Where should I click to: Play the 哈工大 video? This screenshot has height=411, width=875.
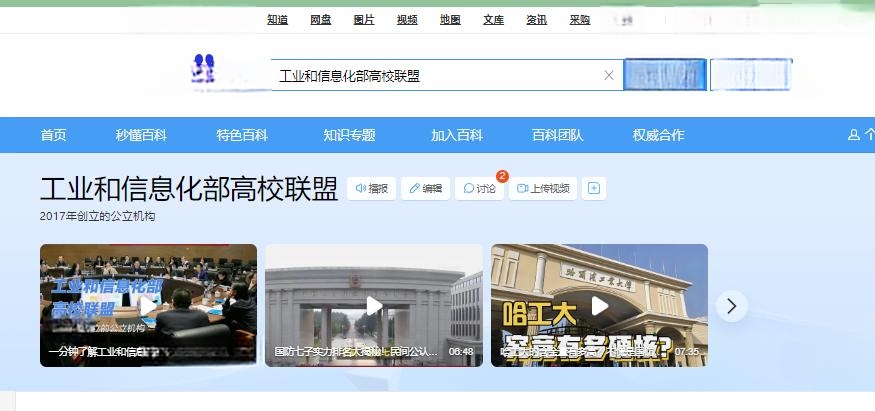pos(599,306)
